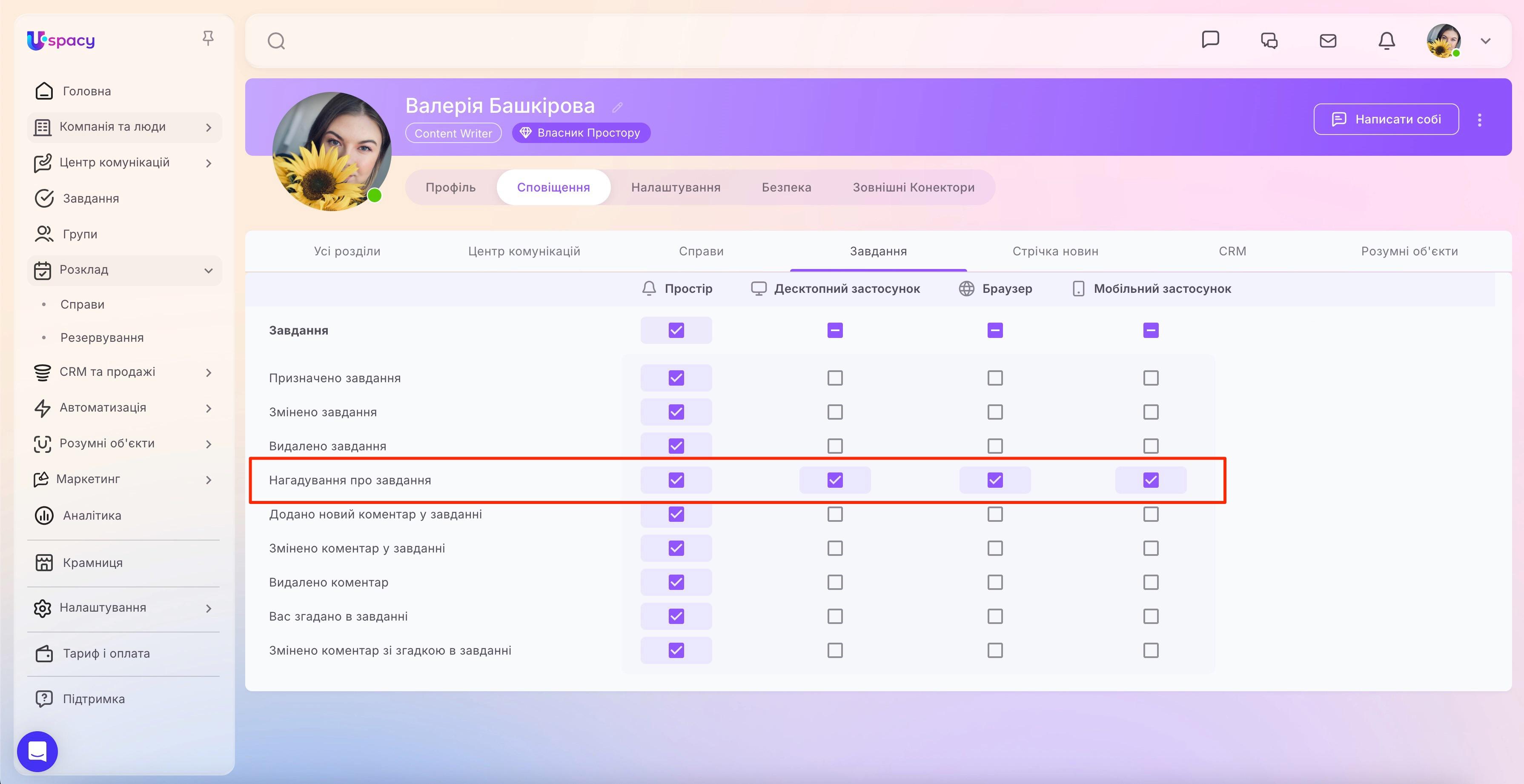Open the account dropdown arrow beside avatar
Image resolution: width=1524 pixels, height=784 pixels.
tap(1486, 41)
